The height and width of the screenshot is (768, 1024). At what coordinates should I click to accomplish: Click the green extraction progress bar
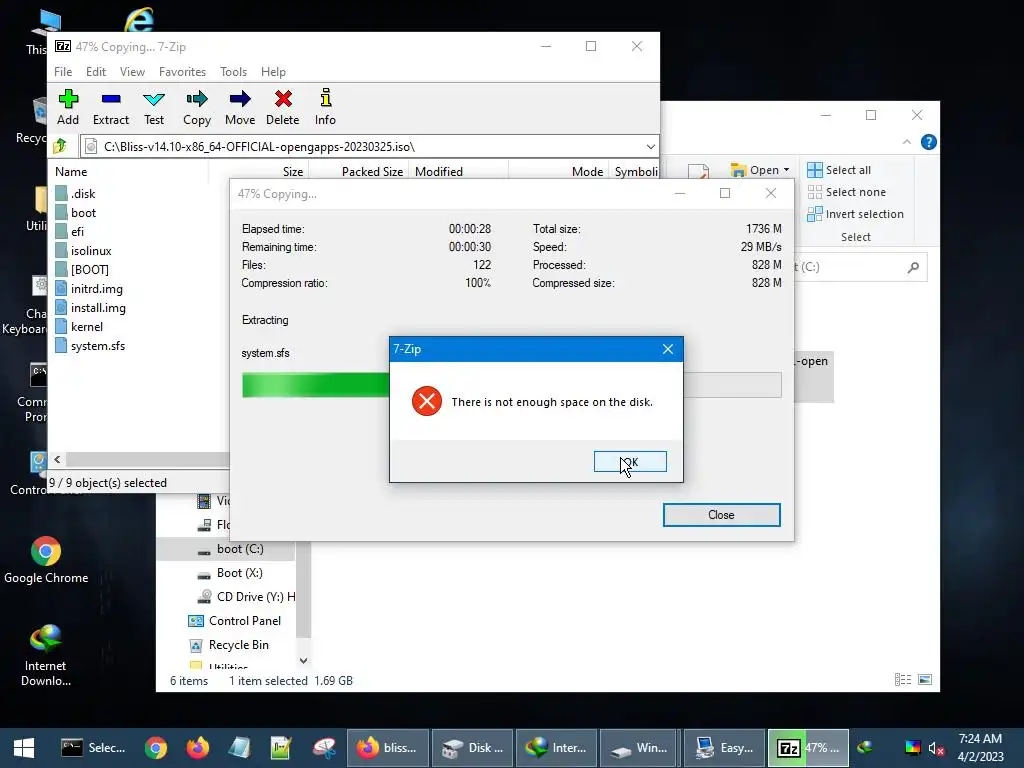point(315,385)
